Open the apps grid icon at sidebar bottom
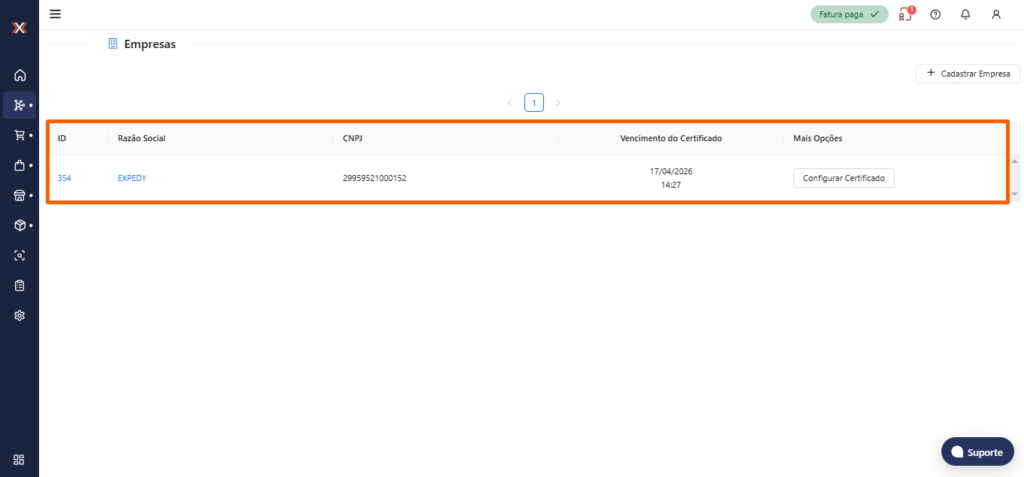The width and height of the screenshot is (1024, 477). coord(19,459)
